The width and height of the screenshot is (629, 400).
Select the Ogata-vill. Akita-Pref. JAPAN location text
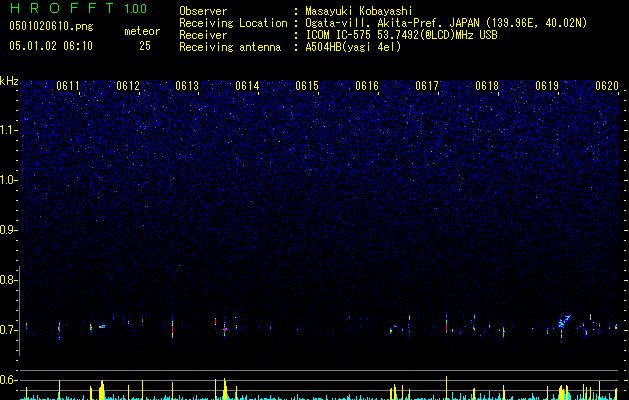(x=446, y=23)
